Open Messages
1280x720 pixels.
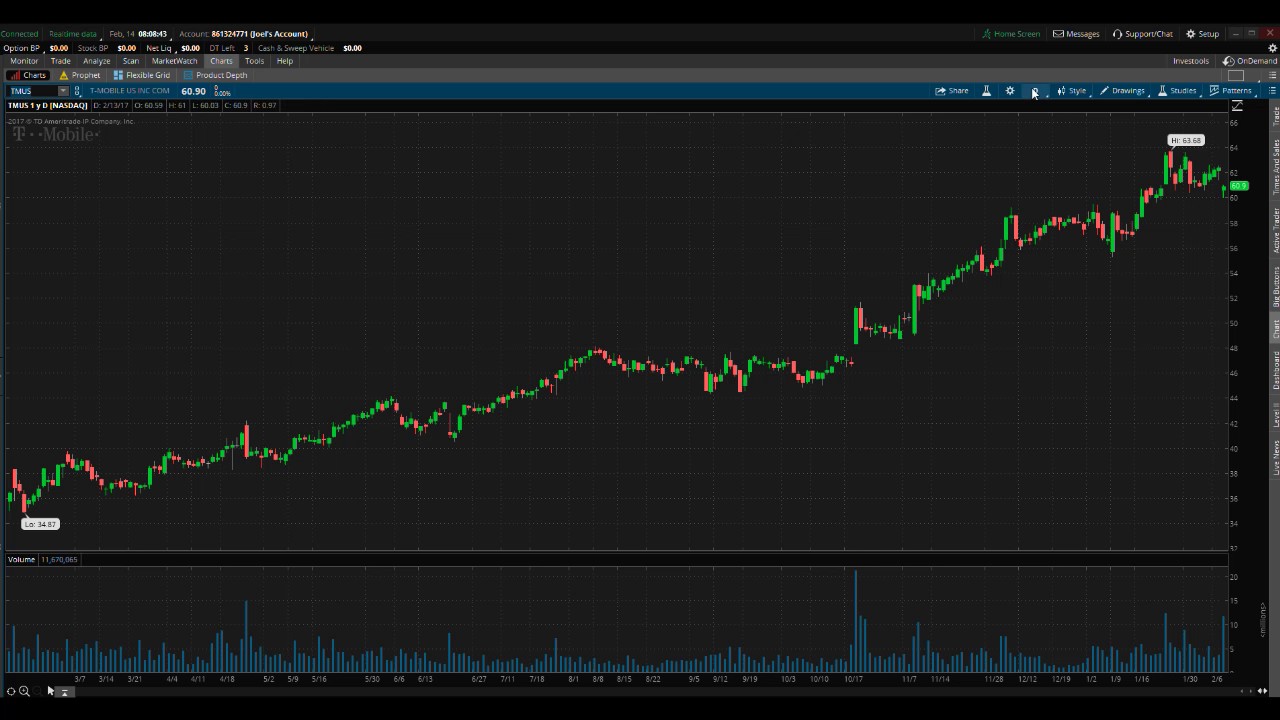tap(1076, 34)
